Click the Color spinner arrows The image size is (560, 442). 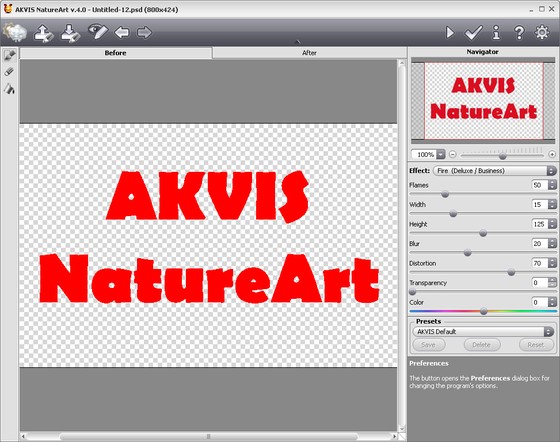(552, 302)
